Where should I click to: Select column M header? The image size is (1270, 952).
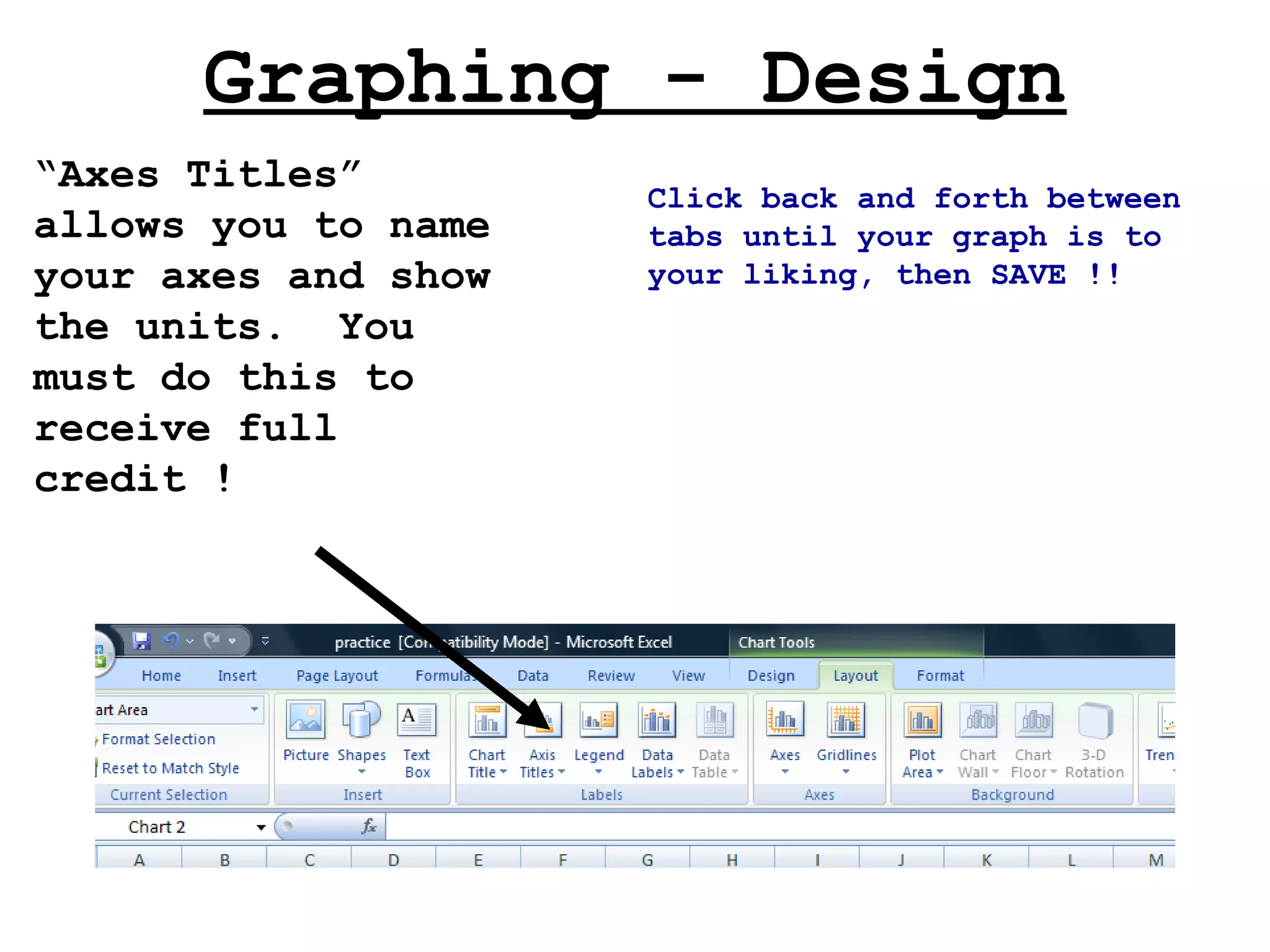(1145, 860)
